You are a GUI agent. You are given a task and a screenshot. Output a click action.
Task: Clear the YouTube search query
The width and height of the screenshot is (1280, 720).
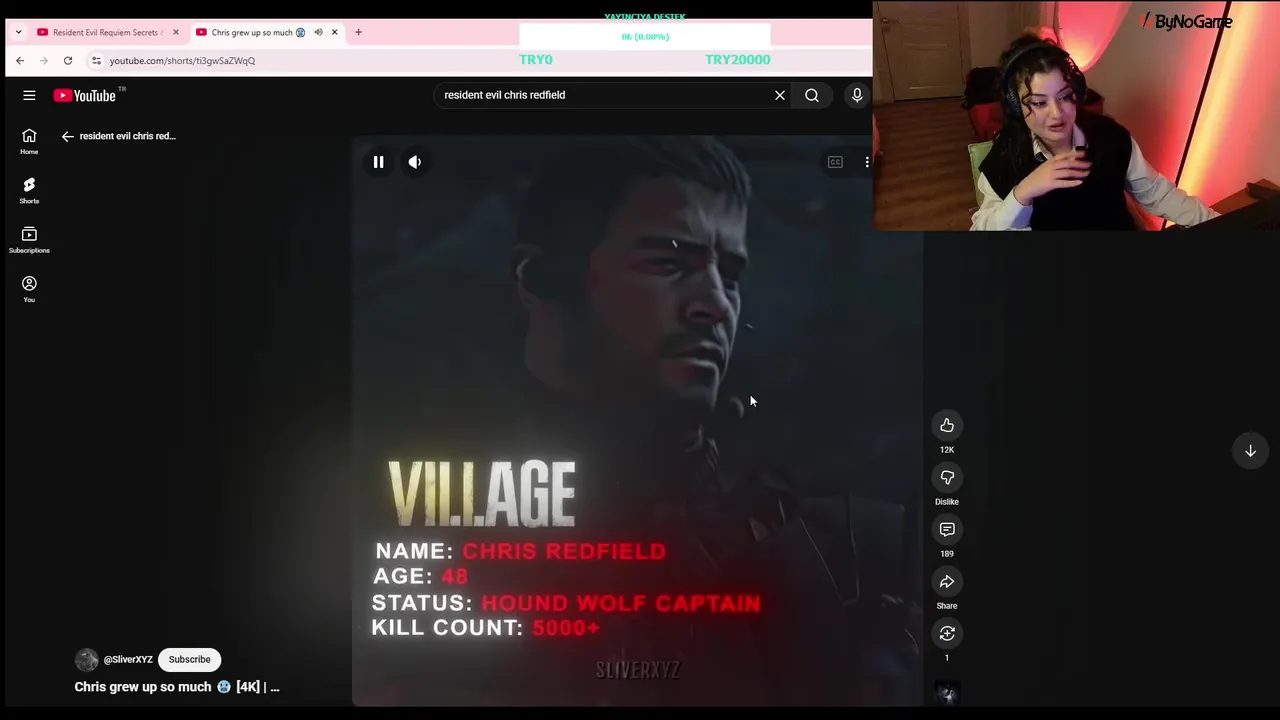click(x=780, y=95)
